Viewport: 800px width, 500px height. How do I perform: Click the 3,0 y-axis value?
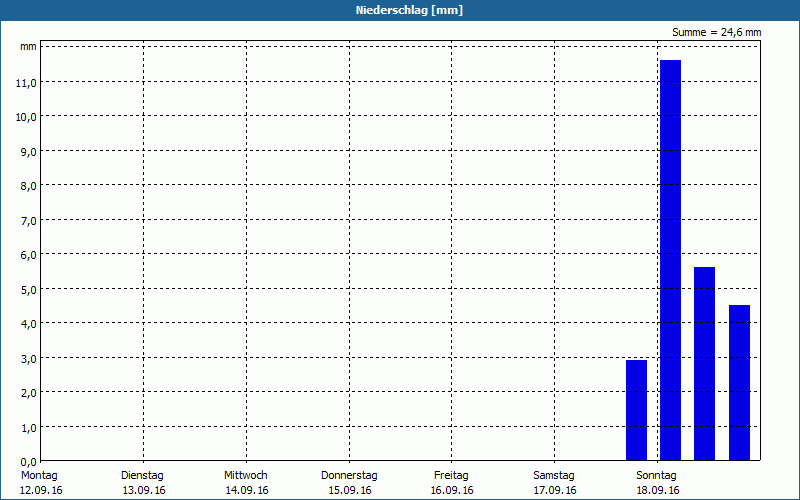tap(29, 358)
